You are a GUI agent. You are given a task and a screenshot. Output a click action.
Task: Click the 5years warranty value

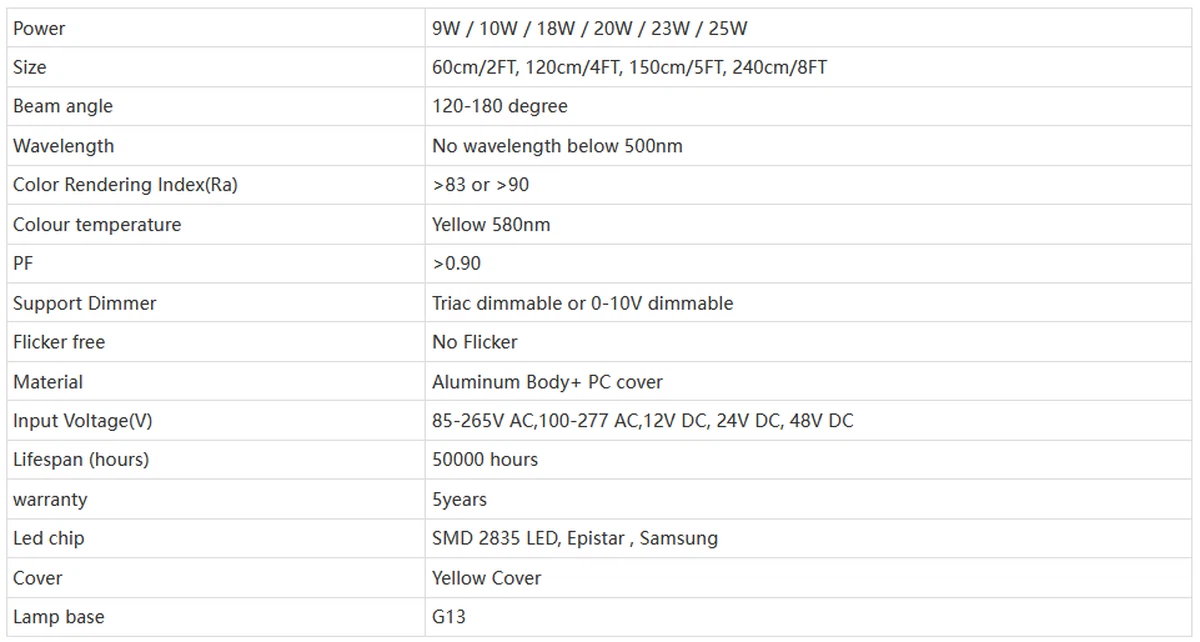(460, 499)
